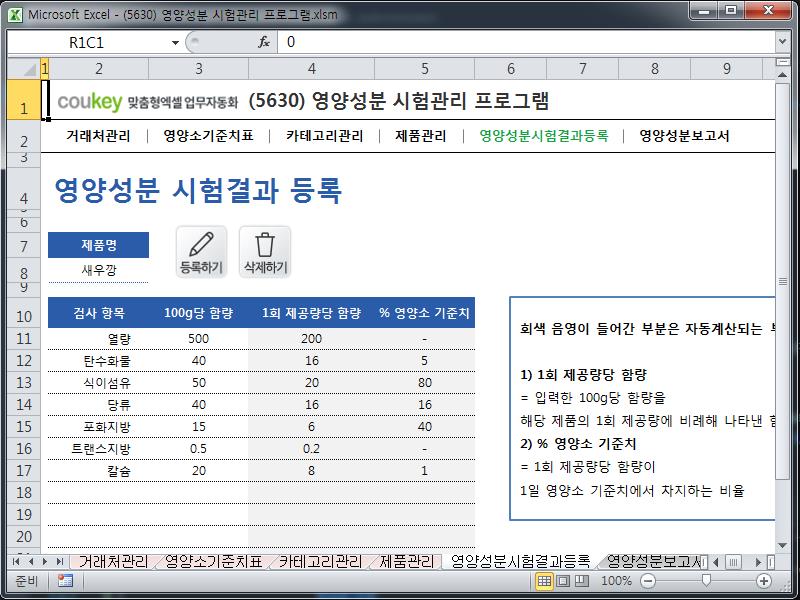Expand the formula bar
The height and width of the screenshot is (600, 800).
point(782,41)
